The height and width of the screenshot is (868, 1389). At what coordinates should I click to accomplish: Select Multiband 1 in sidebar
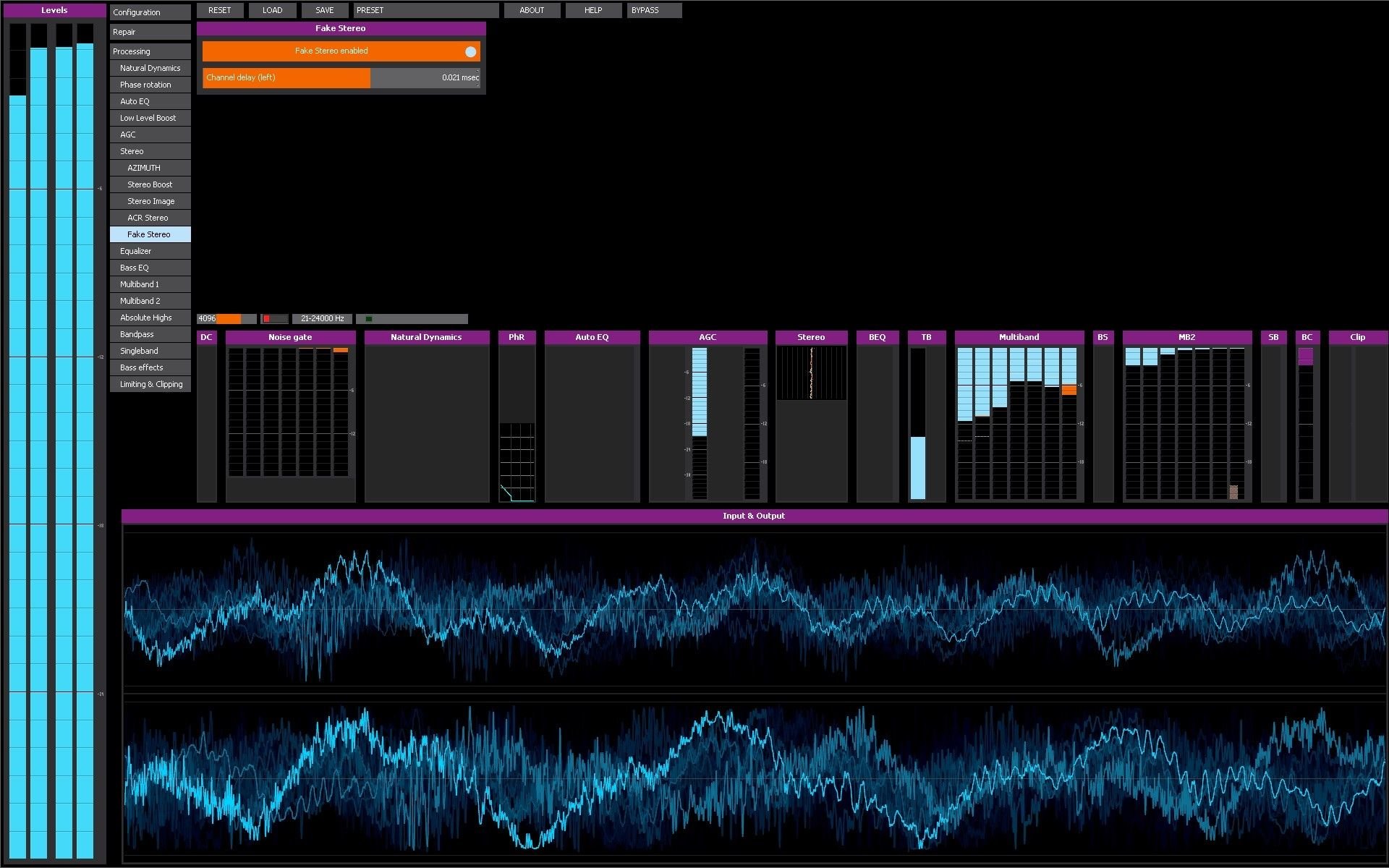point(150,284)
